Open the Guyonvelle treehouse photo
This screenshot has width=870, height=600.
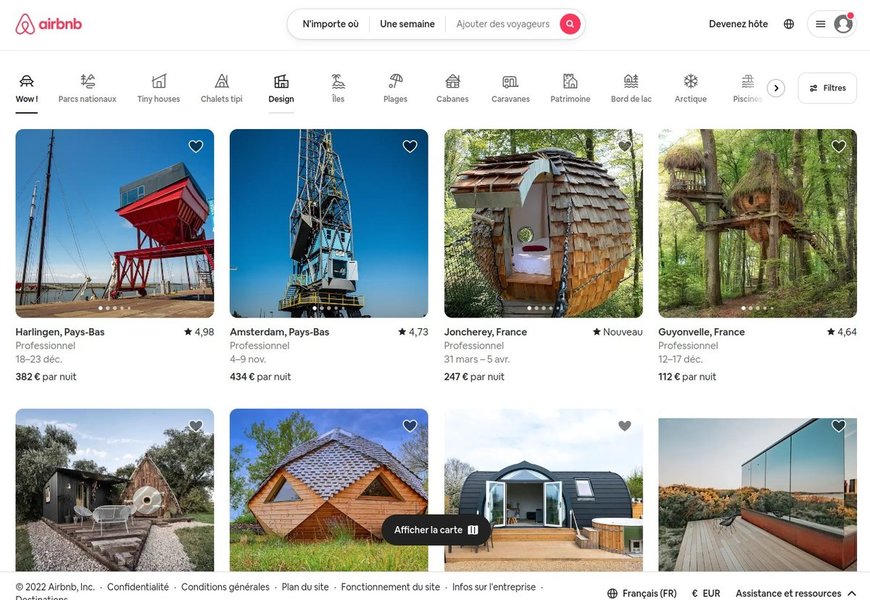[757, 223]
